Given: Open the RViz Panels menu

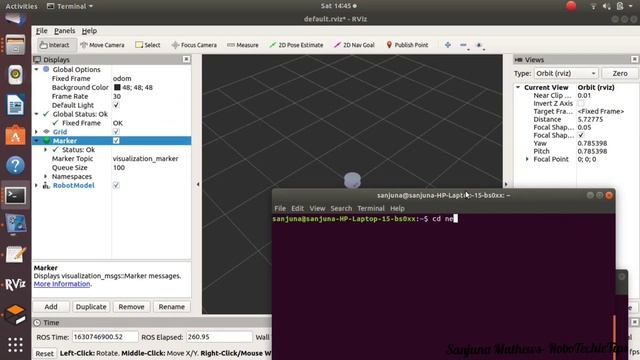Looking at the screenshot, I should click(x=64, y=31).
